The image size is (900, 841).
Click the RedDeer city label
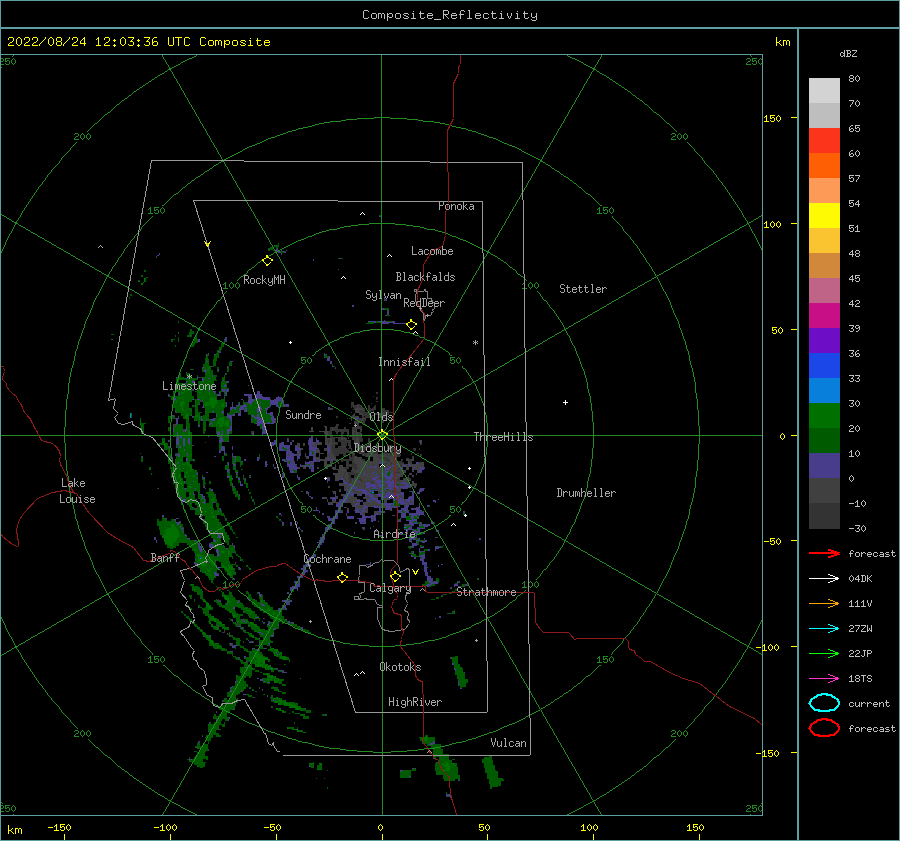(424, 303)
